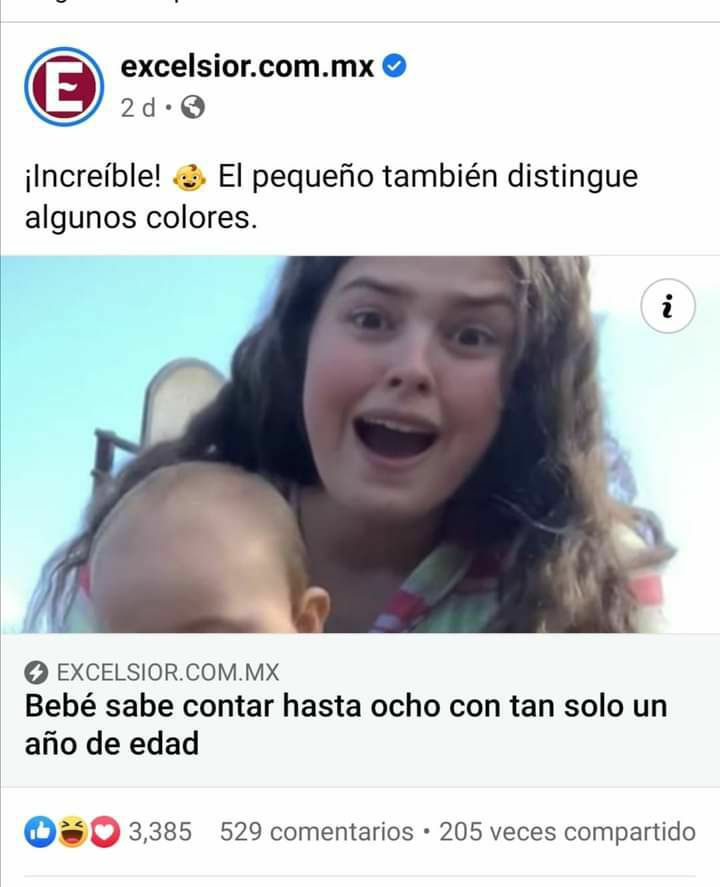Image resolution: width=720 pixels, height=887 pixels.
Task: Click the lightning bolt Instant Article icon
Action: tap(36, 673)
